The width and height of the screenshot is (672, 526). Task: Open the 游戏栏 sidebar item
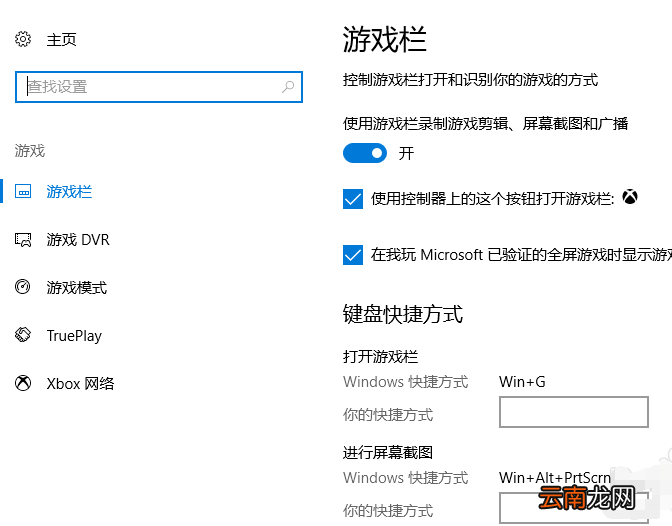pyautogui.click(x=69, y=192)
